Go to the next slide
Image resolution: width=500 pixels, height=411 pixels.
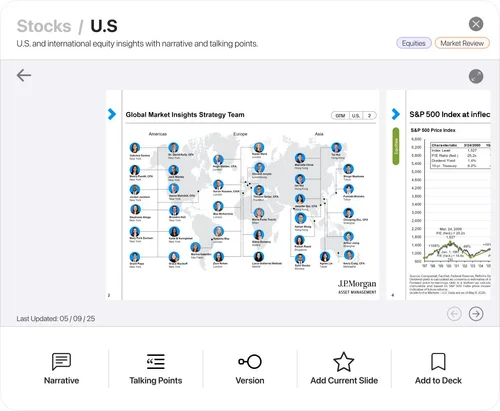[x=476, y=314]
